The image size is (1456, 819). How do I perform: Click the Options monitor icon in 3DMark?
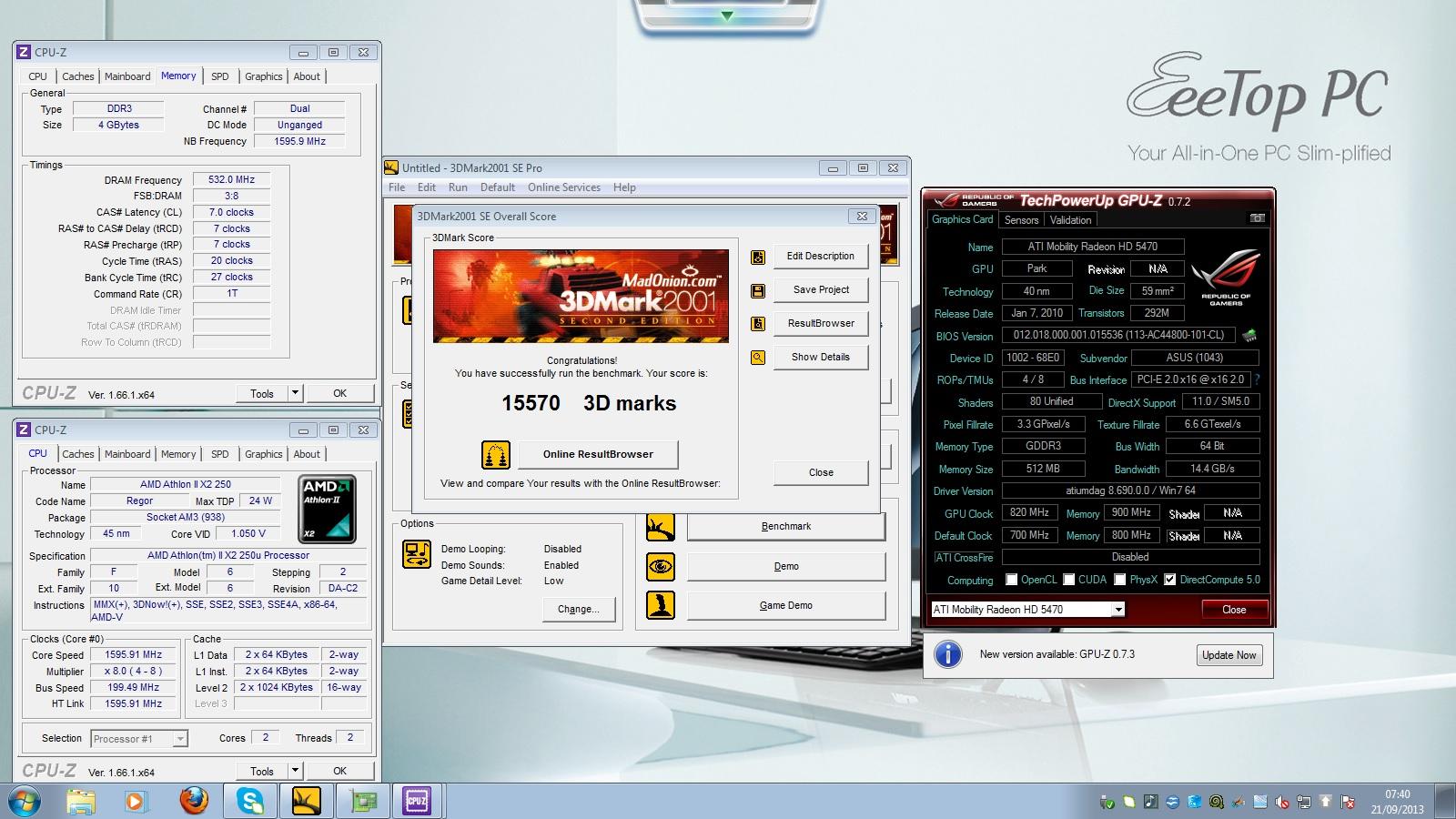coord(417,554)
